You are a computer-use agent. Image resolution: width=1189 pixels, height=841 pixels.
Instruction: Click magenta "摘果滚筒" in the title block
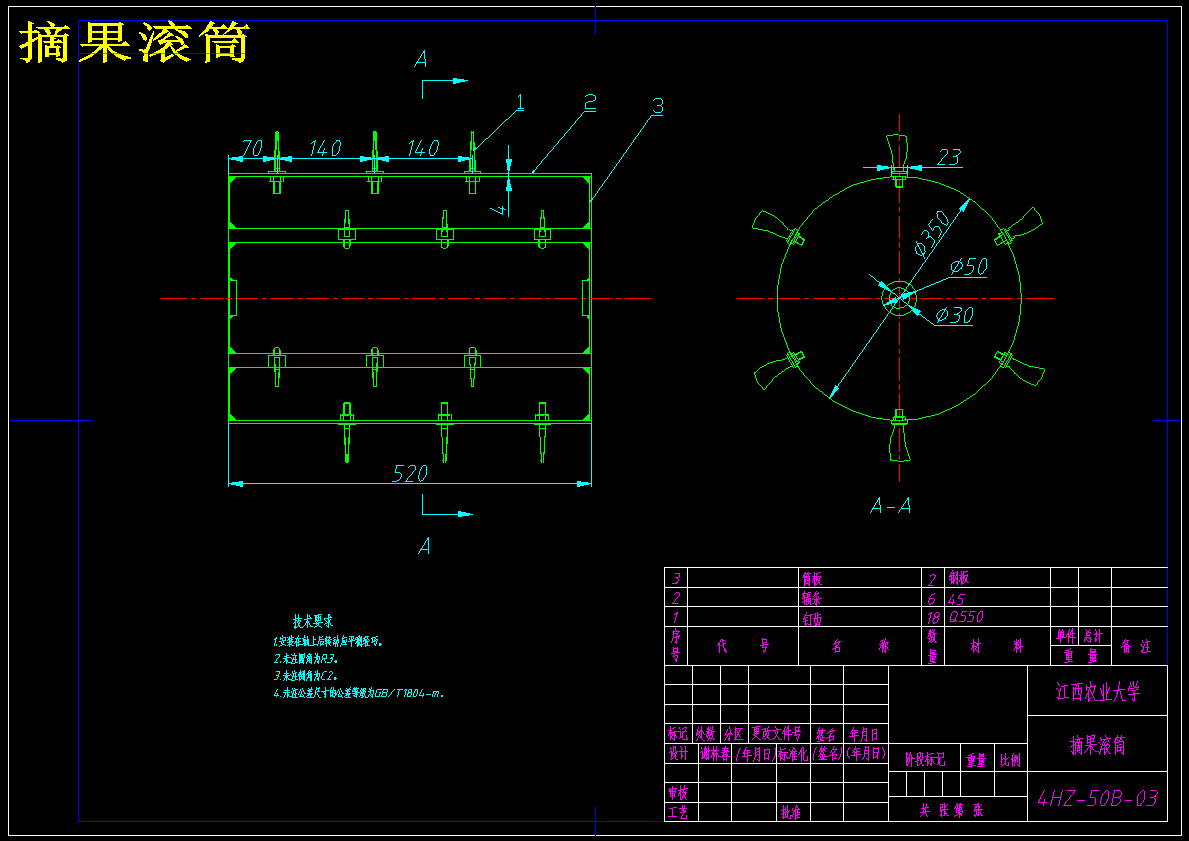[1098, 745]
